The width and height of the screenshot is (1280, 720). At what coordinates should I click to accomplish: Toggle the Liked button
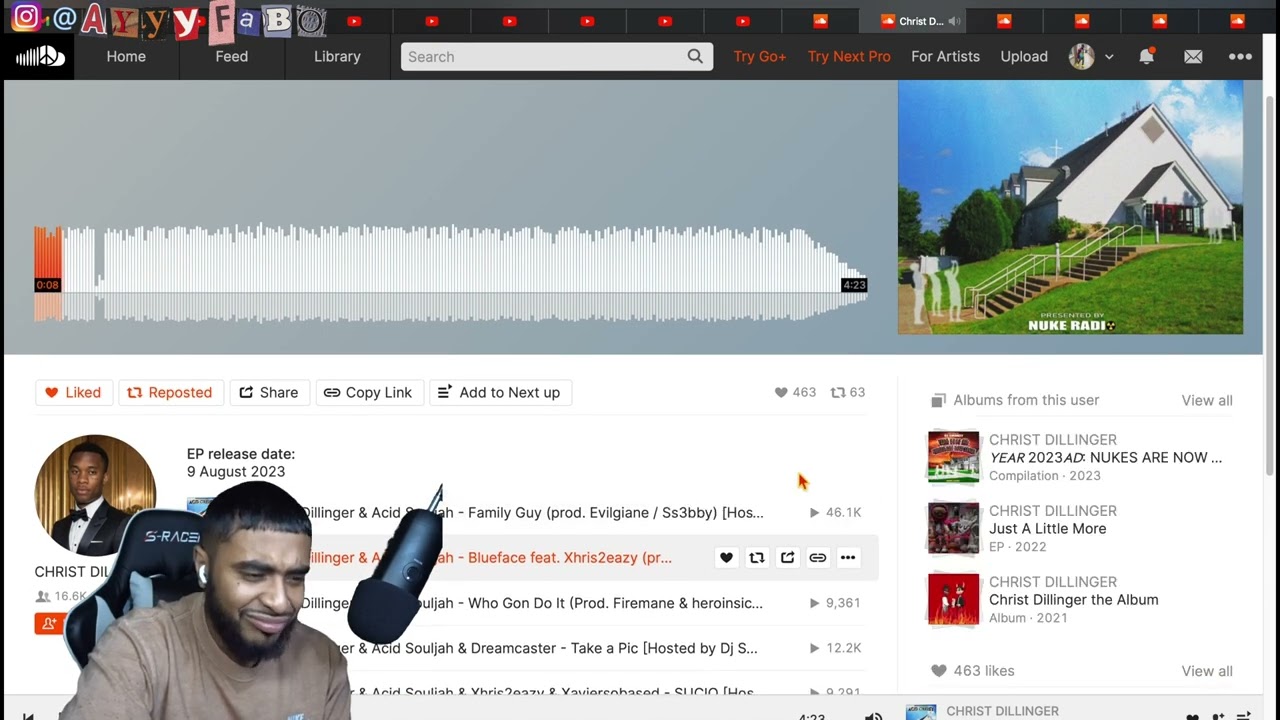[x=73, y=393]
